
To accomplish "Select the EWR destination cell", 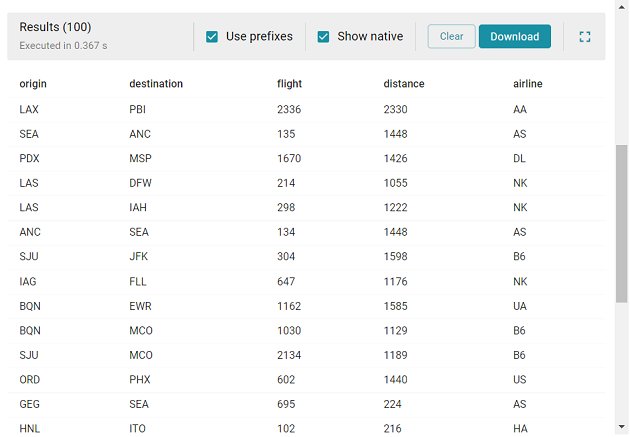I will click(140, 306).
